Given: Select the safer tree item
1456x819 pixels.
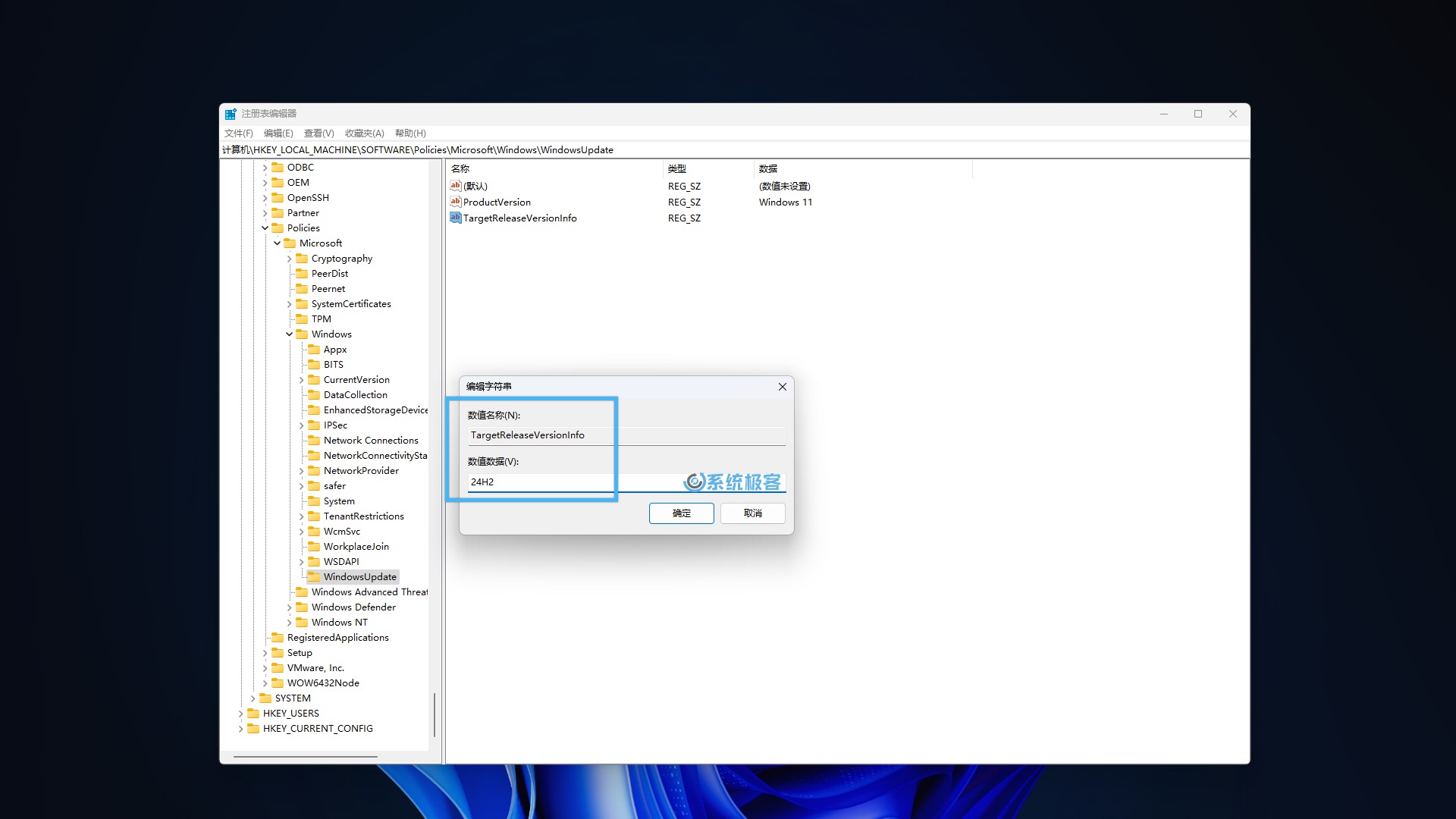Looking at the screenshot, I should [334, 486].
